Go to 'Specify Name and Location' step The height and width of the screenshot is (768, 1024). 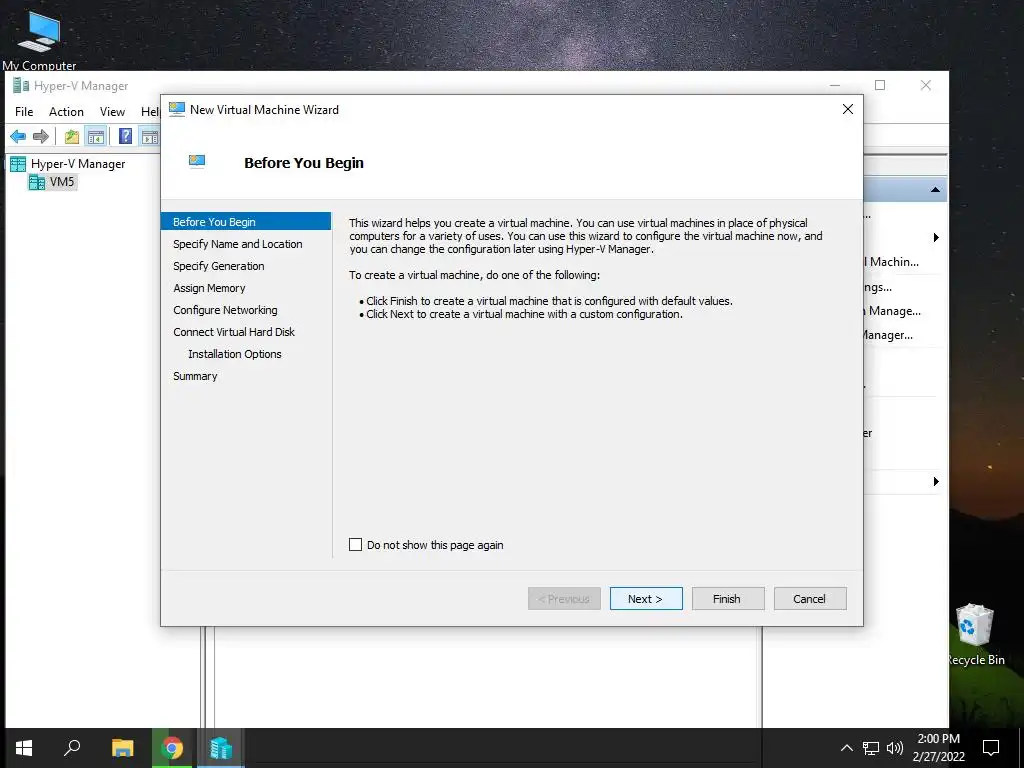coord(238,244)
